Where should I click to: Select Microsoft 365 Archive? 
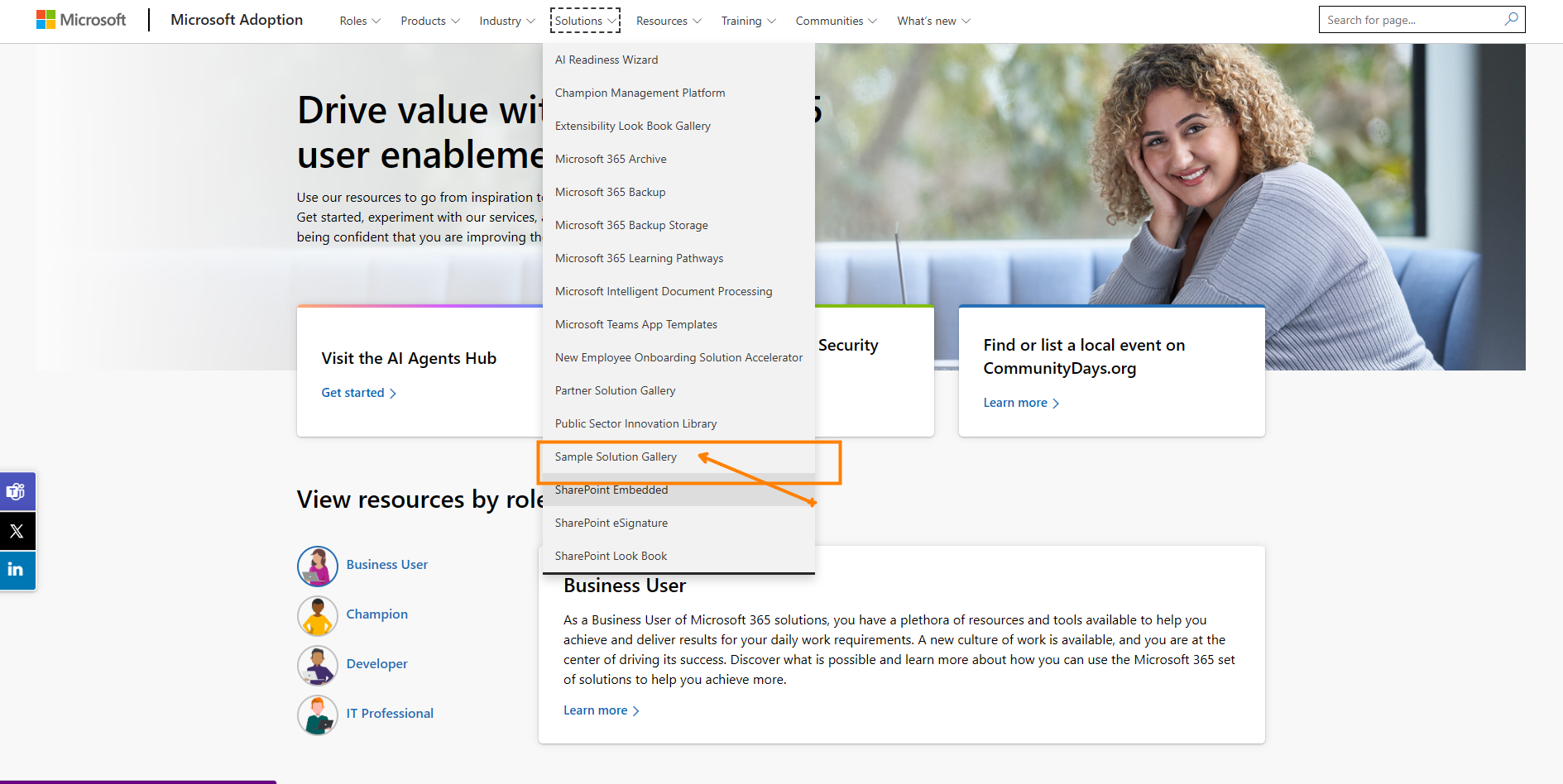678,159
